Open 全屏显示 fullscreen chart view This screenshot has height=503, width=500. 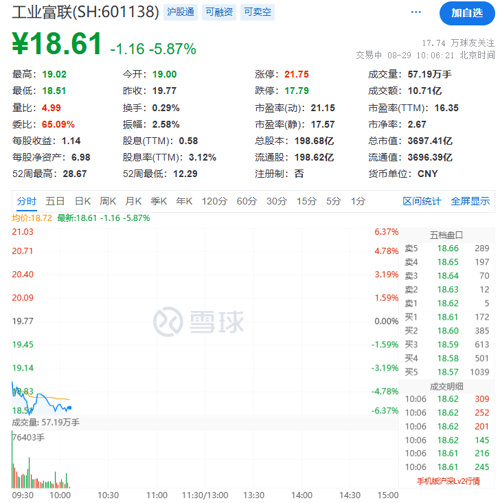(470, 201)
